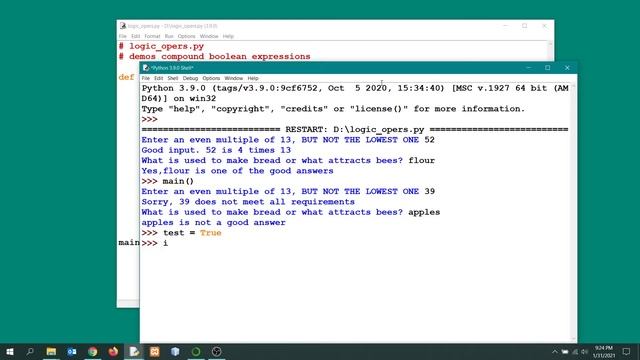
Task: Click 'Good input. 52 is 4 times 13'
Action: [216, 150]
